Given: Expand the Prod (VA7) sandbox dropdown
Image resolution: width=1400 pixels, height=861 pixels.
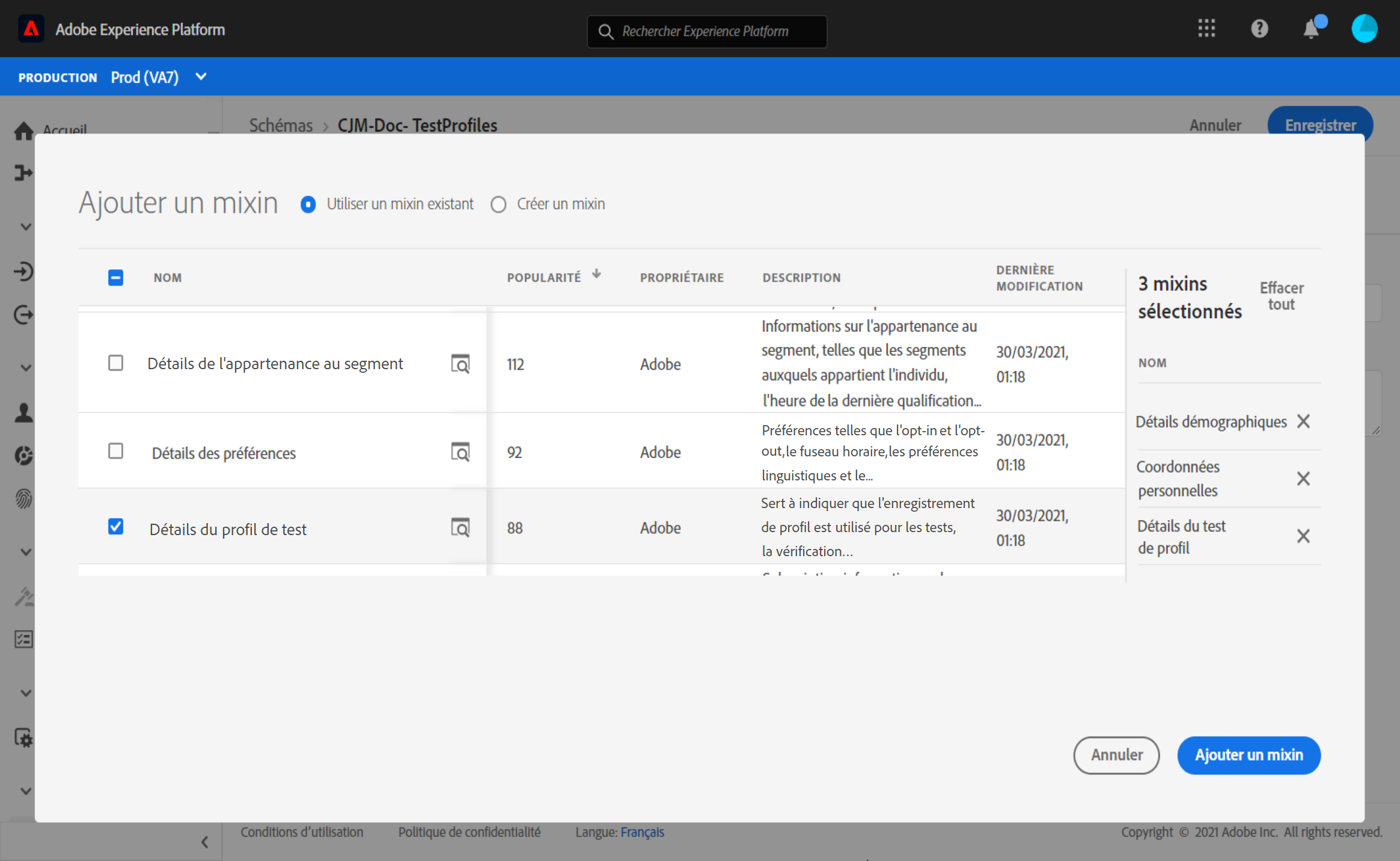Looking at the screenshot, I should tap(201, 77).
